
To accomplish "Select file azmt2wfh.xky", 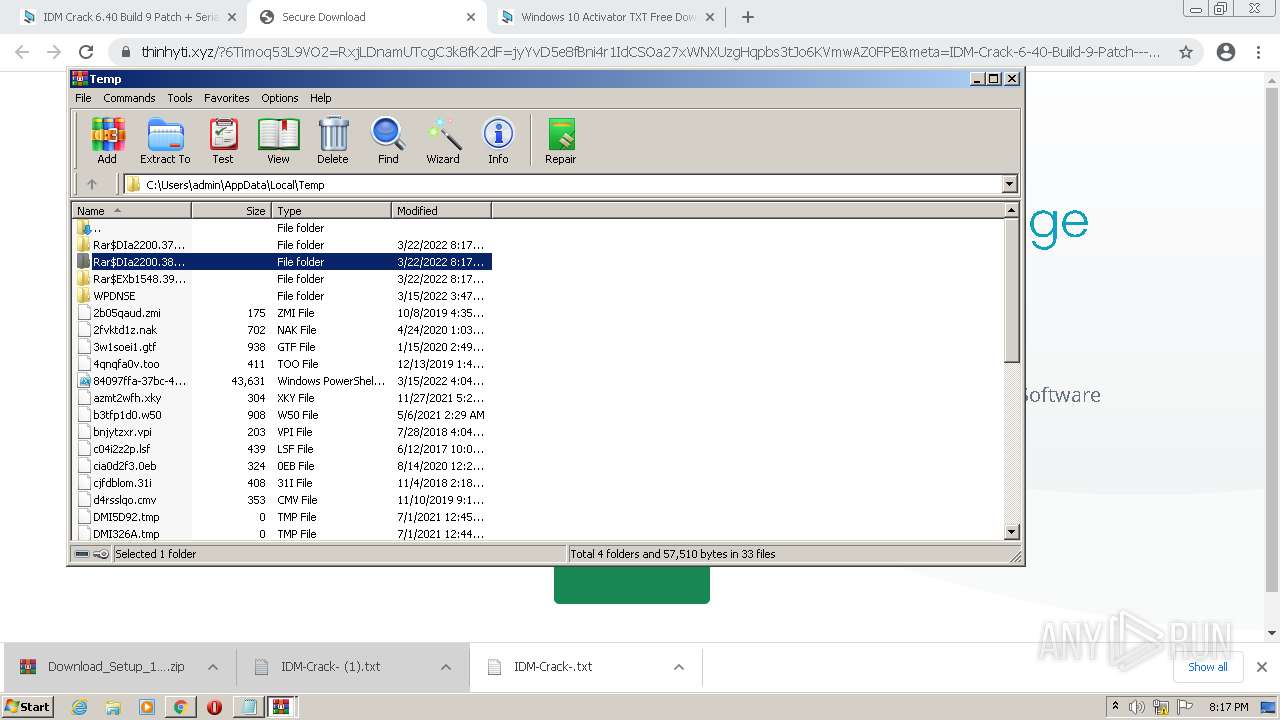I will 282,398.
